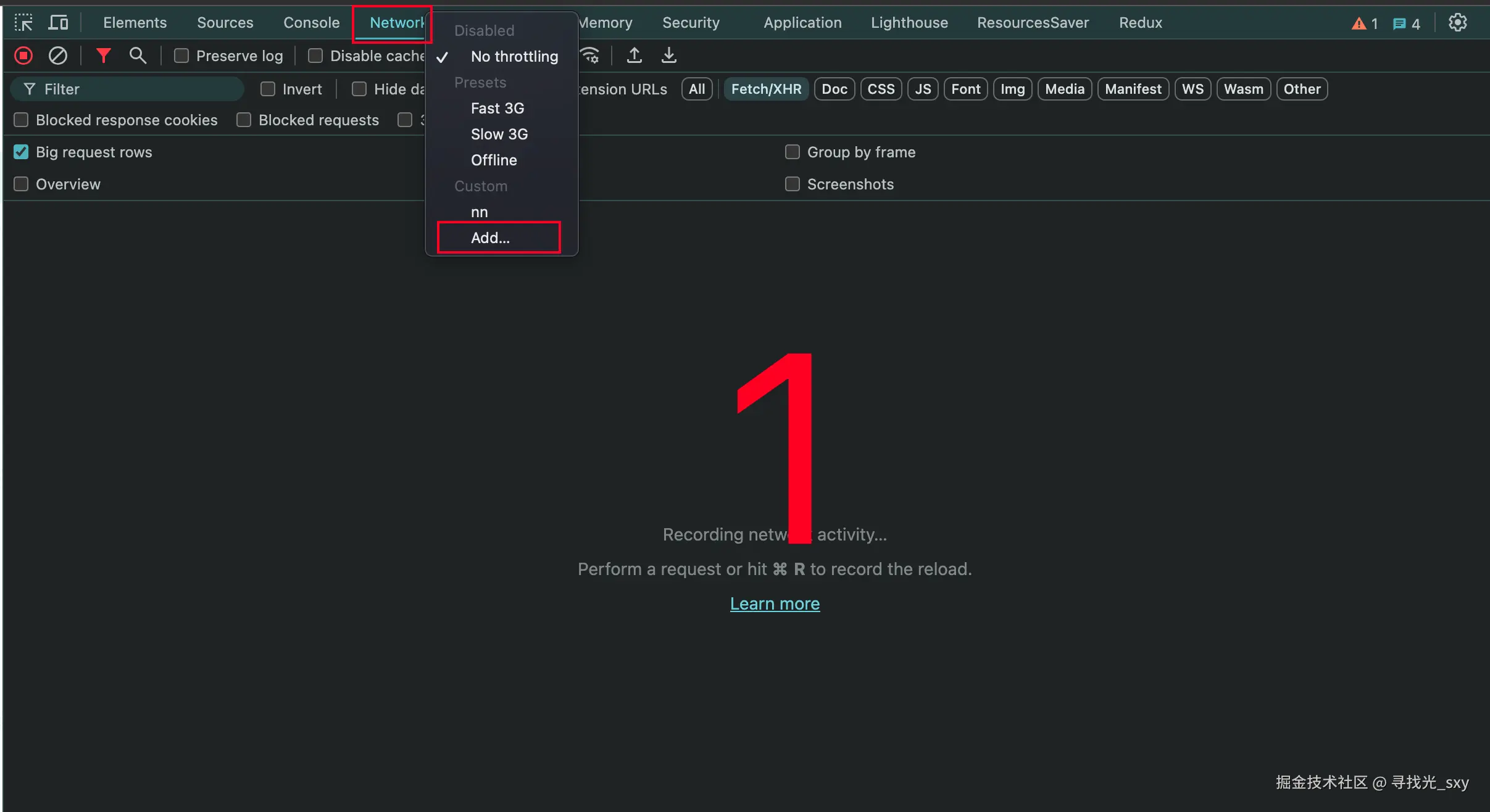The height and width of the screenshot is (812, 1490).
Task: Choose Add... custom throttling profile
Action: click(x=490, y=238)
